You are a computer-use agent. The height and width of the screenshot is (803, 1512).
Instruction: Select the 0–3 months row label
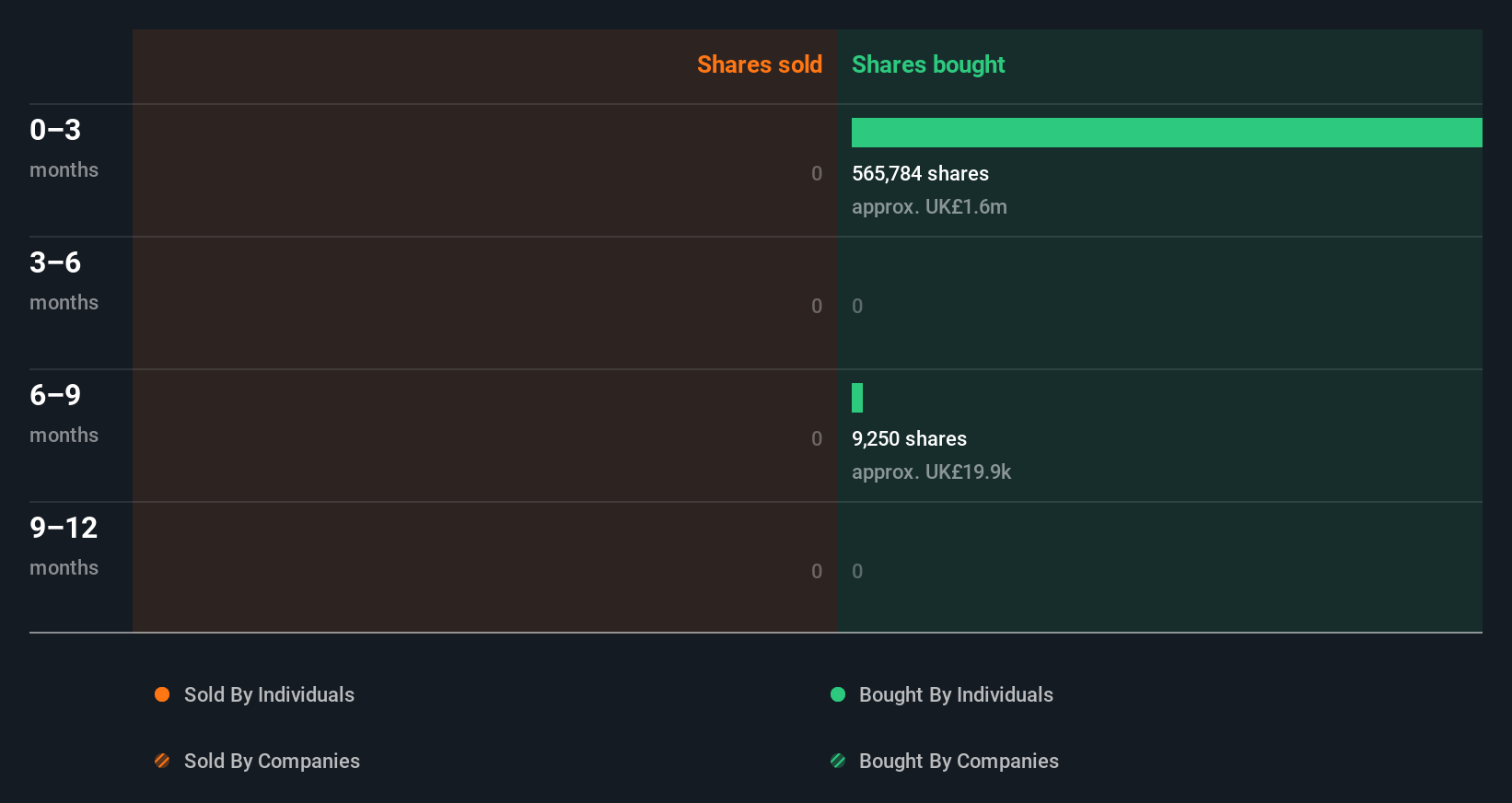click(64, 147)
